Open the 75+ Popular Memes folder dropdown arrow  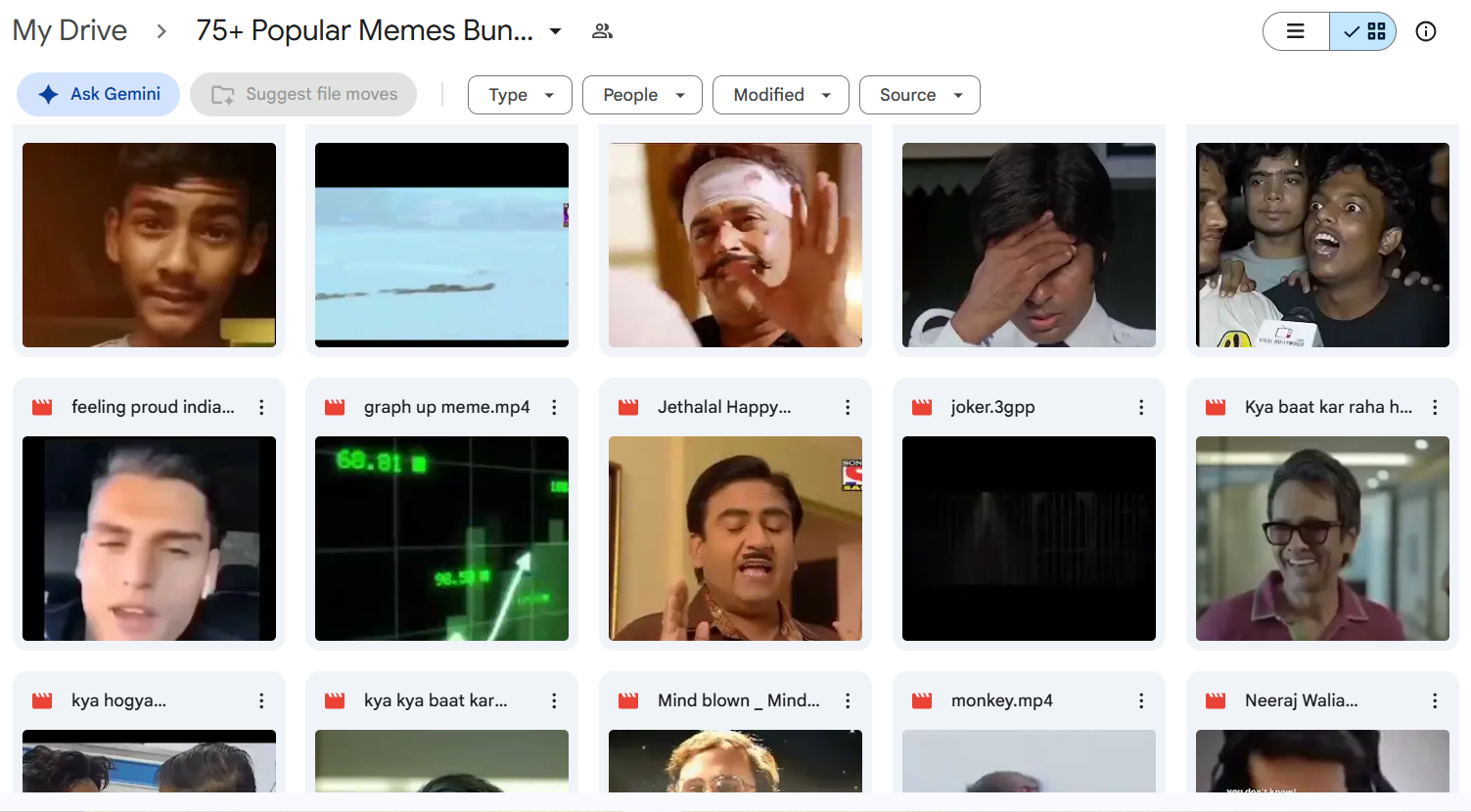point(556,31)
